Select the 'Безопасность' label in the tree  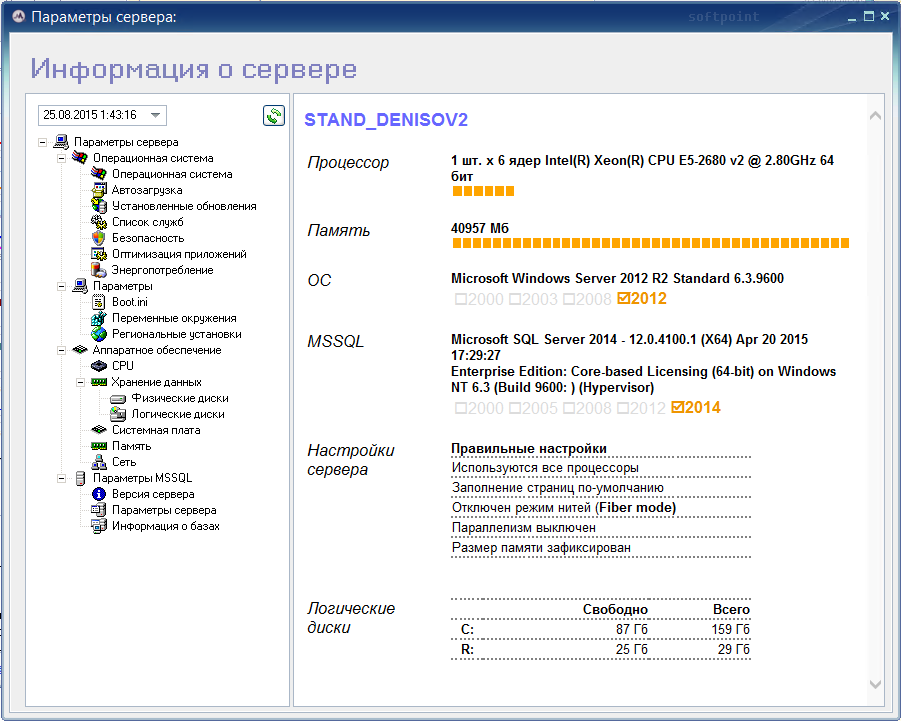(x=148, y=238)
